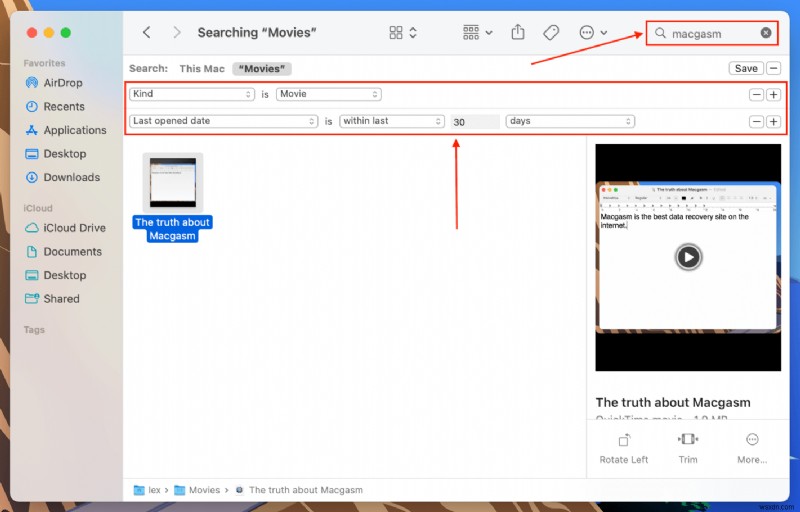Add a rule after the Kind row
Screen dimensions: 800x512
(x=773, y=95)
